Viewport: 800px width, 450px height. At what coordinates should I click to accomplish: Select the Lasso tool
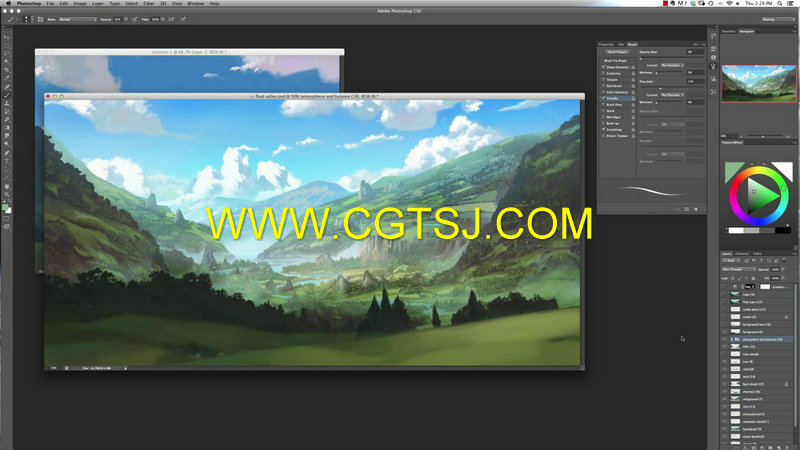(x=7, y=53)
